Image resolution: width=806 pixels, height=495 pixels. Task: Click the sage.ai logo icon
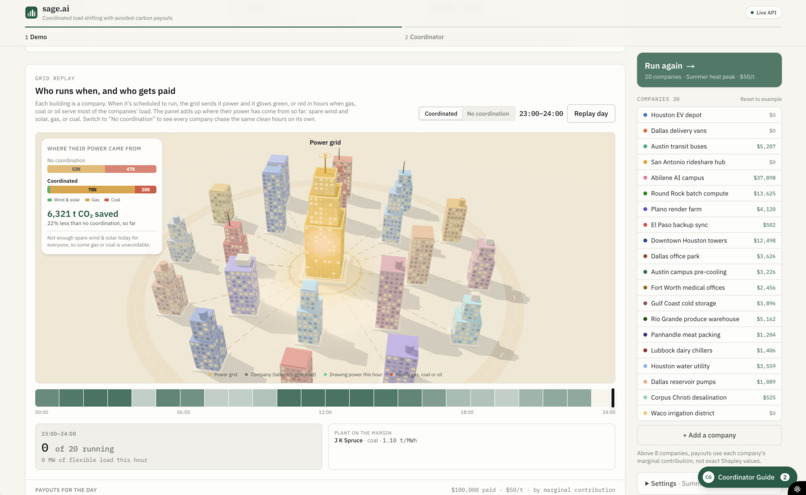[x=31, y=12]
